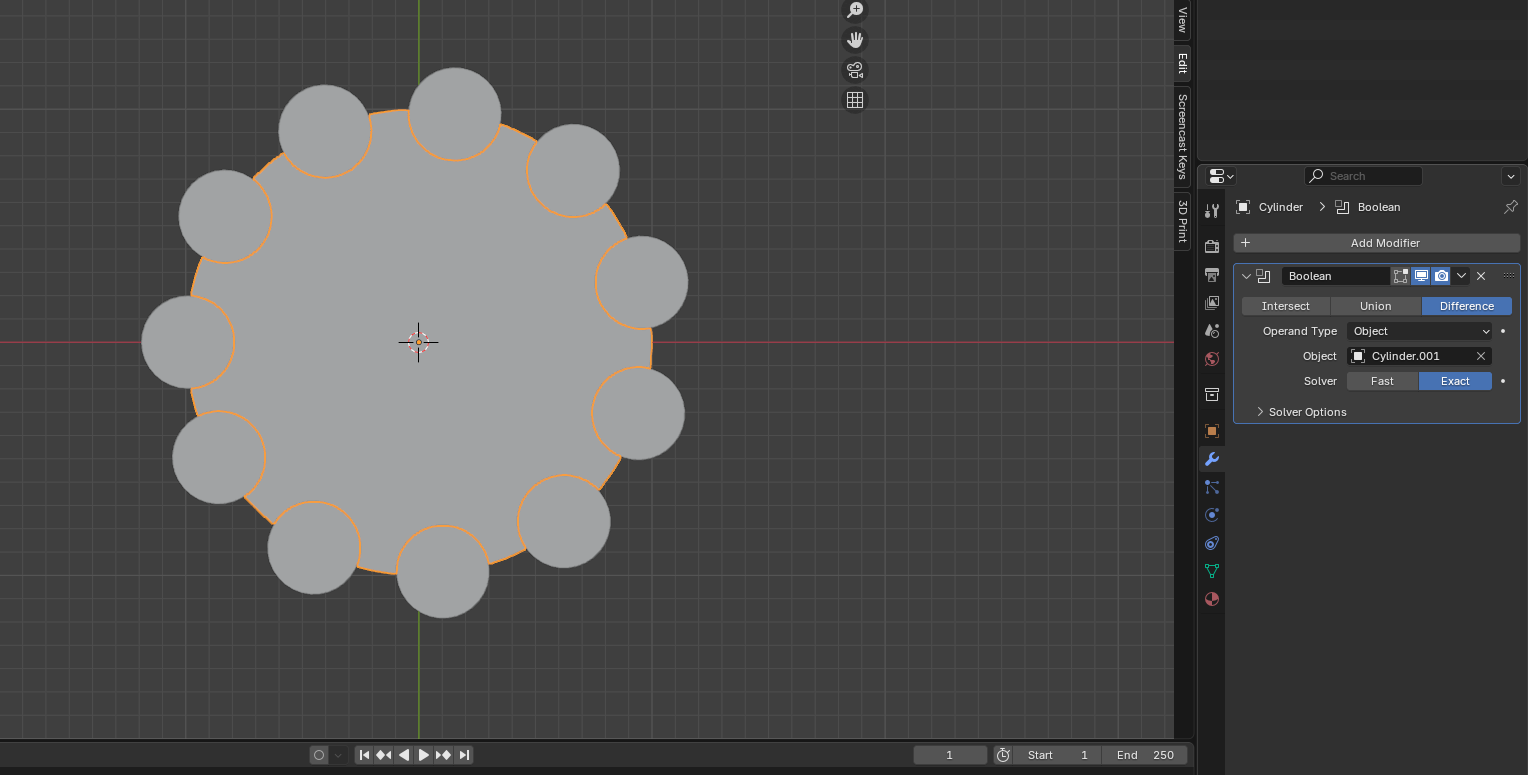Expand the Solver Options section

1307,412
